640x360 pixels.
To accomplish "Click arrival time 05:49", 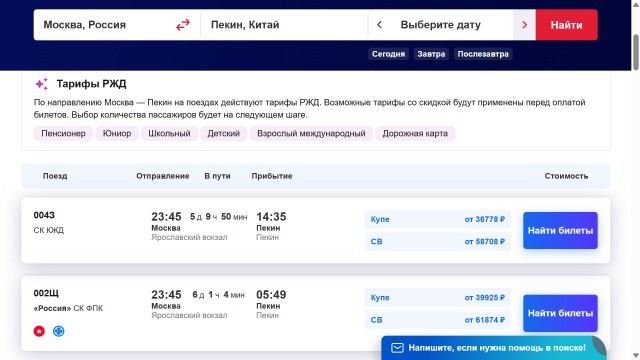I will click(271, 295).
